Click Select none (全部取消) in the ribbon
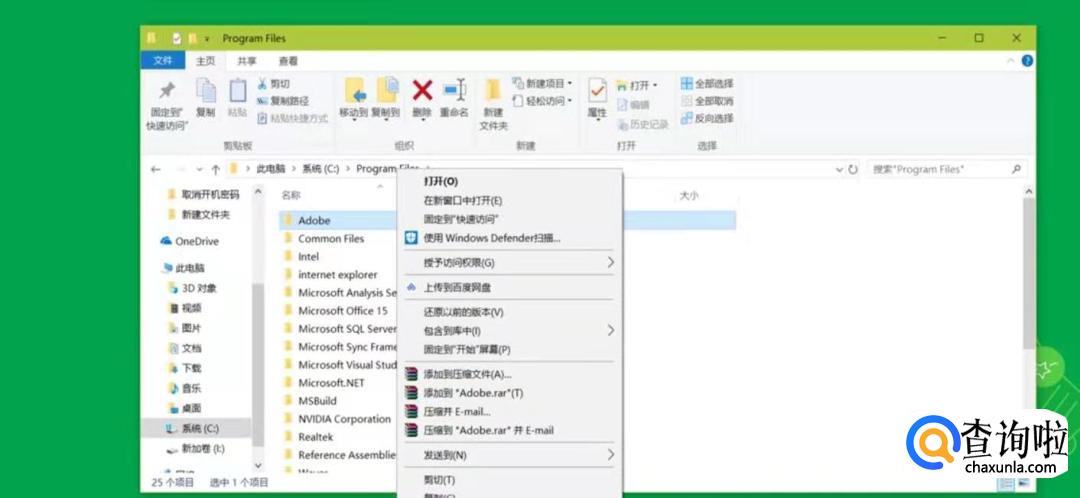 [707, 101]
